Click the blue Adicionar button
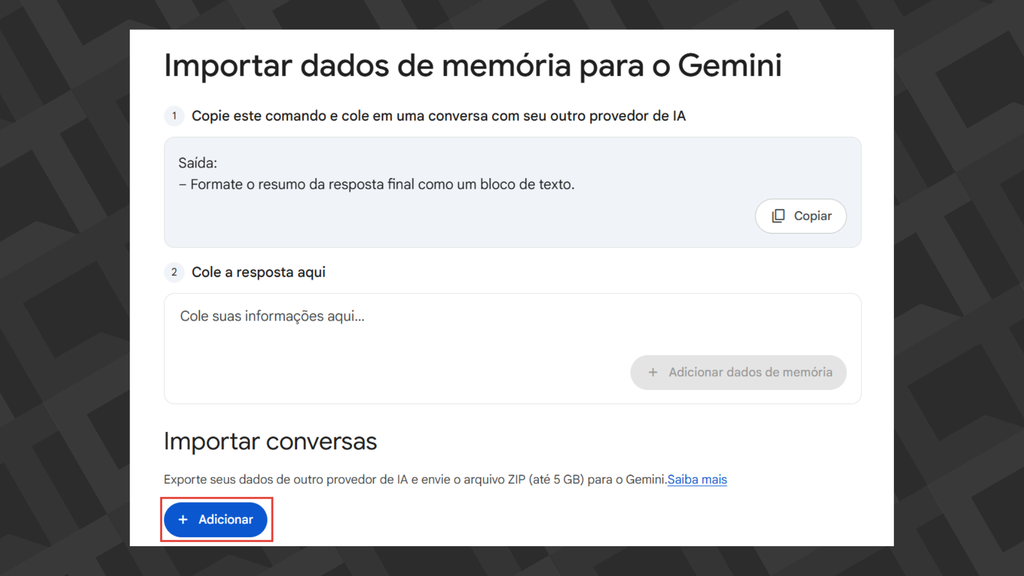 [216, 519]
